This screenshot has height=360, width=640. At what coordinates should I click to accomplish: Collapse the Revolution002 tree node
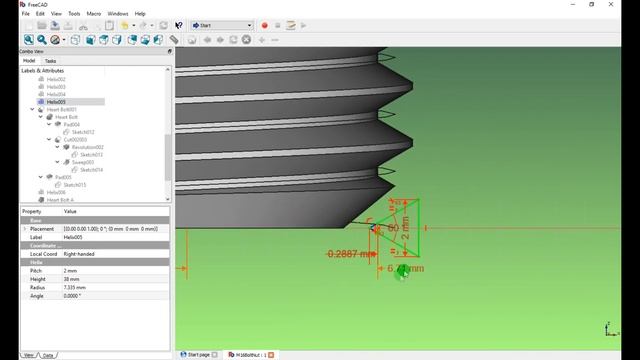click(x=58, y=147)
